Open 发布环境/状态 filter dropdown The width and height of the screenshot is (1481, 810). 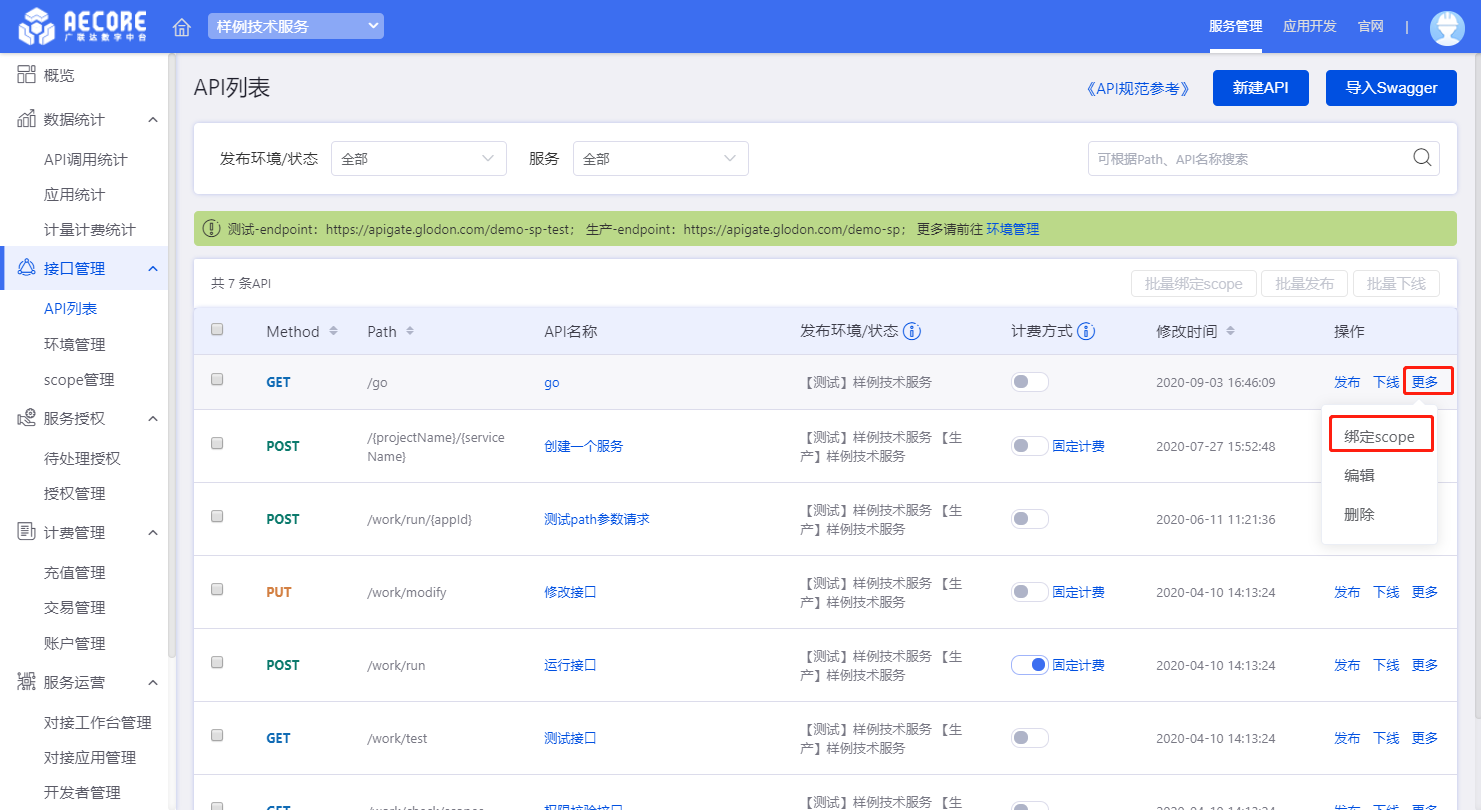418,158
